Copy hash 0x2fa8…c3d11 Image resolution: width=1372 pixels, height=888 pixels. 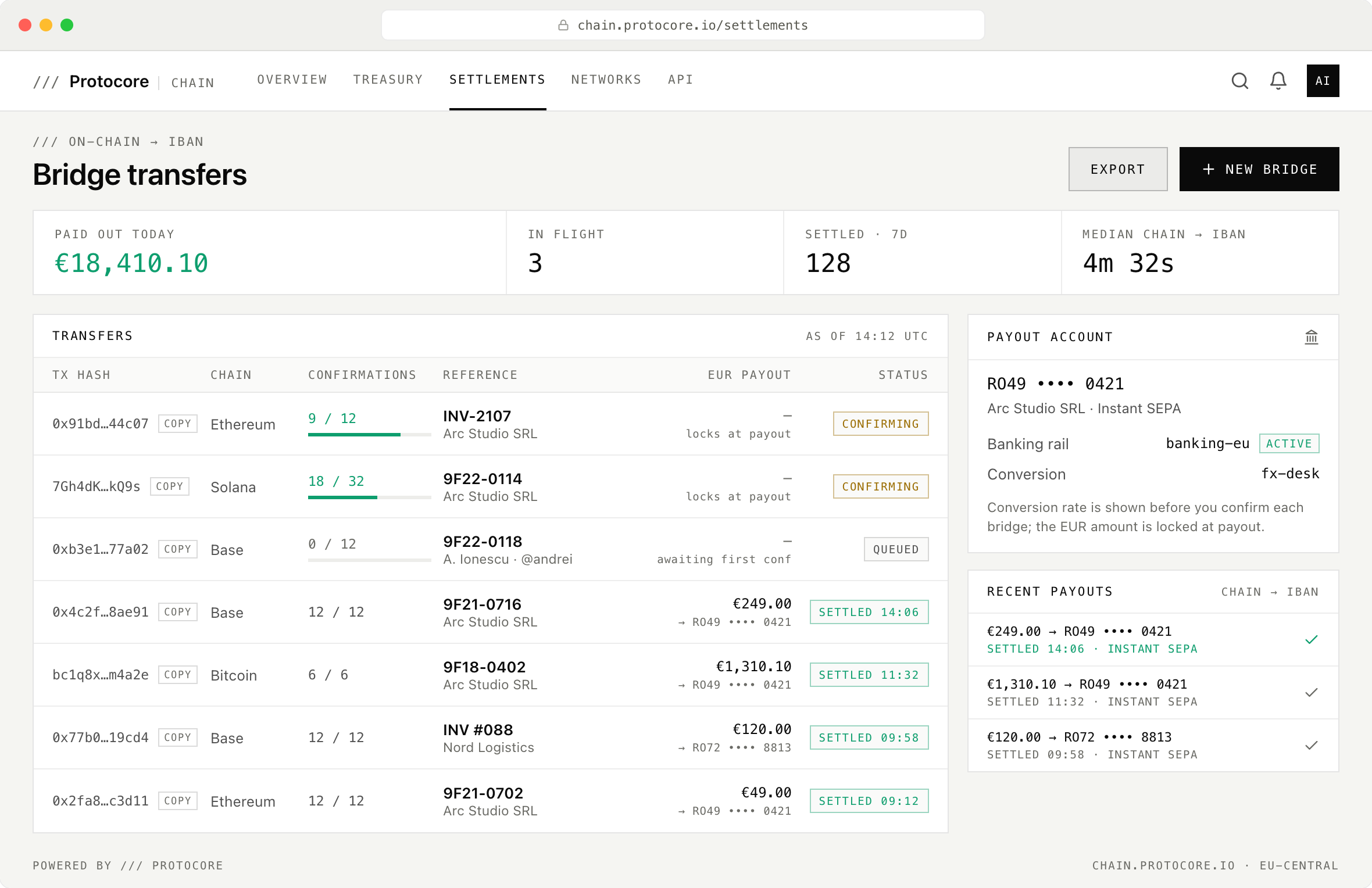point(178,801)
